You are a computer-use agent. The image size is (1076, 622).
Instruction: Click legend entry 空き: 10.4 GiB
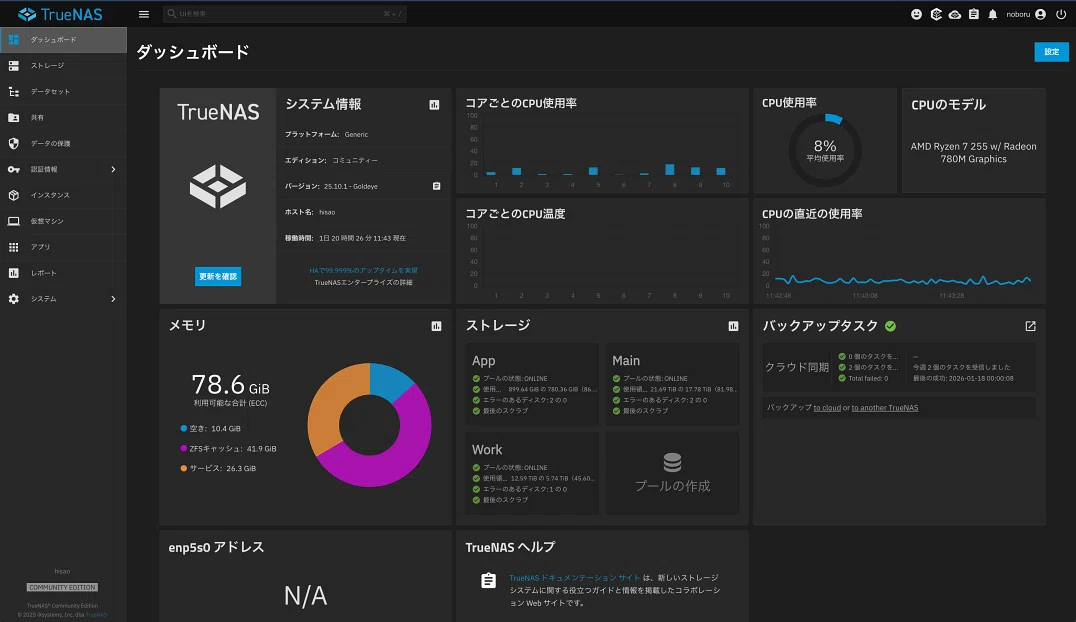tap(210, 428)
